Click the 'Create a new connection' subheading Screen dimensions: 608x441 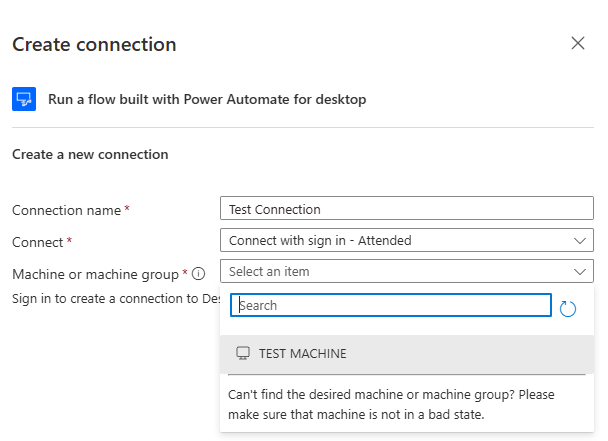coord(90,154)
